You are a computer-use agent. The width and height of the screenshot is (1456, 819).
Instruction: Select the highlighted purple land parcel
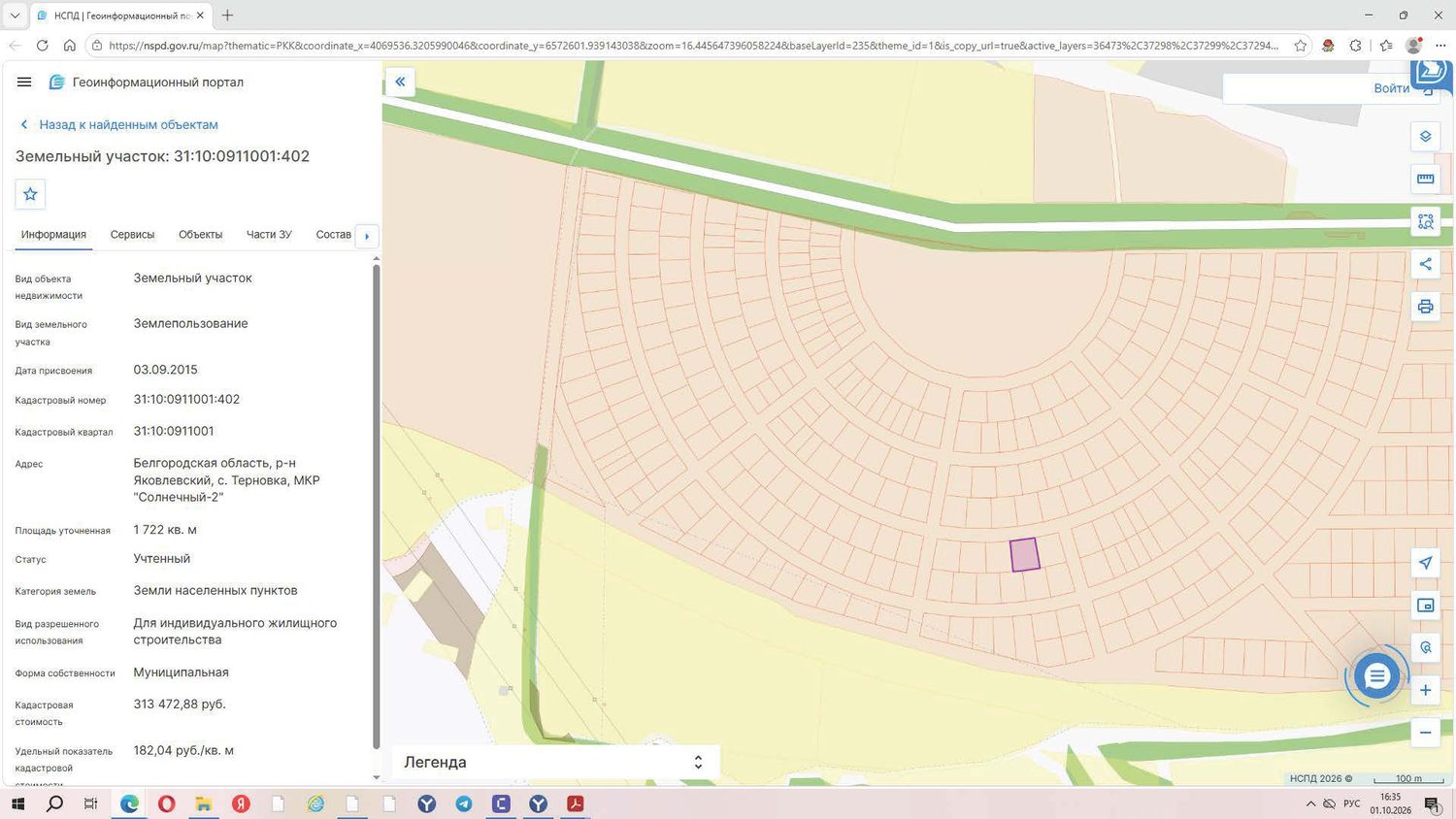click(x=1025, y=555)
